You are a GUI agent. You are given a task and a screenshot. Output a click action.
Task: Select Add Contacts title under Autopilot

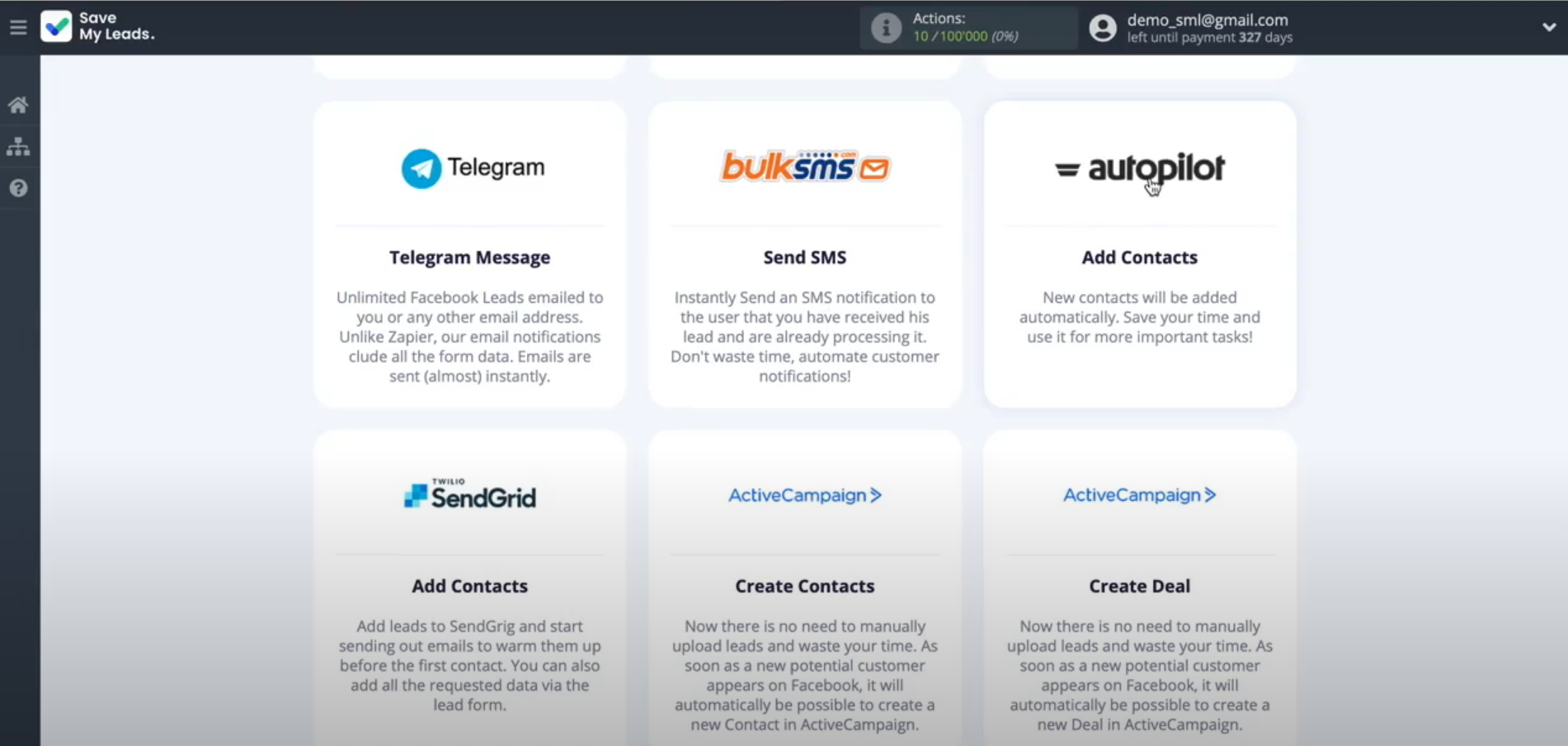[1140, 257]
